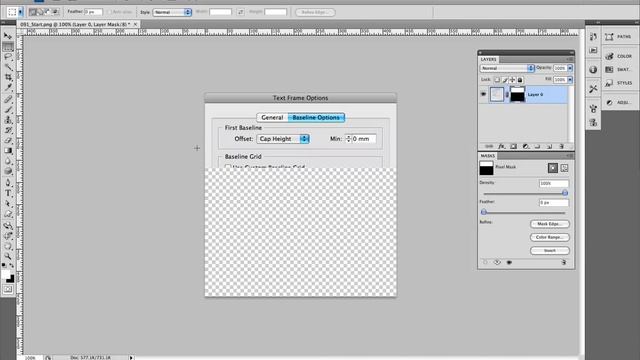Delete layer using the Layers panel trash icon
This screenshot has height=360, width=640.
click(x=562, y=146)
